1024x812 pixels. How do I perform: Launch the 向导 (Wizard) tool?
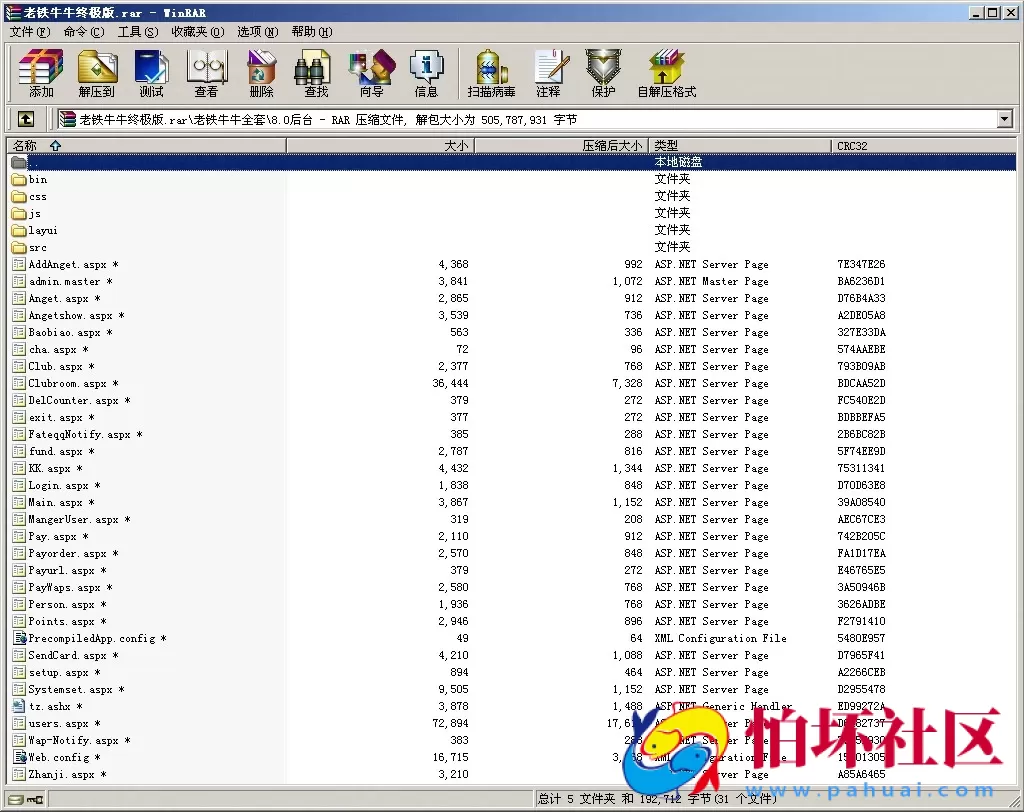[x=371, y=73]
